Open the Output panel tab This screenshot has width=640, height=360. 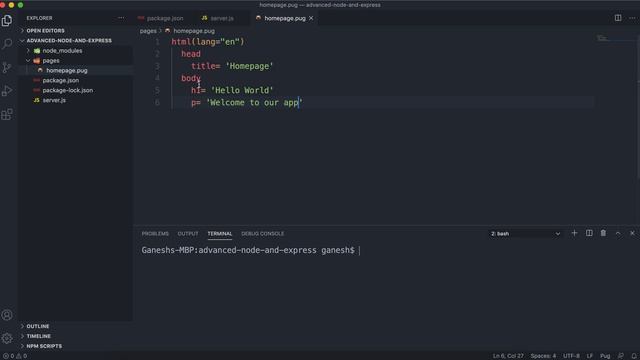[x=188, y=233]
